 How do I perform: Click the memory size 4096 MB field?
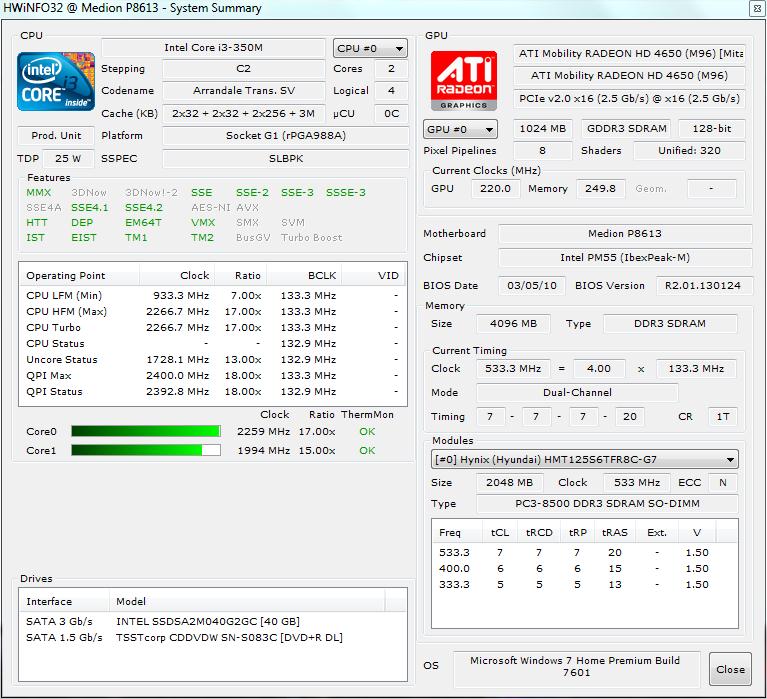tap(513, 324)
